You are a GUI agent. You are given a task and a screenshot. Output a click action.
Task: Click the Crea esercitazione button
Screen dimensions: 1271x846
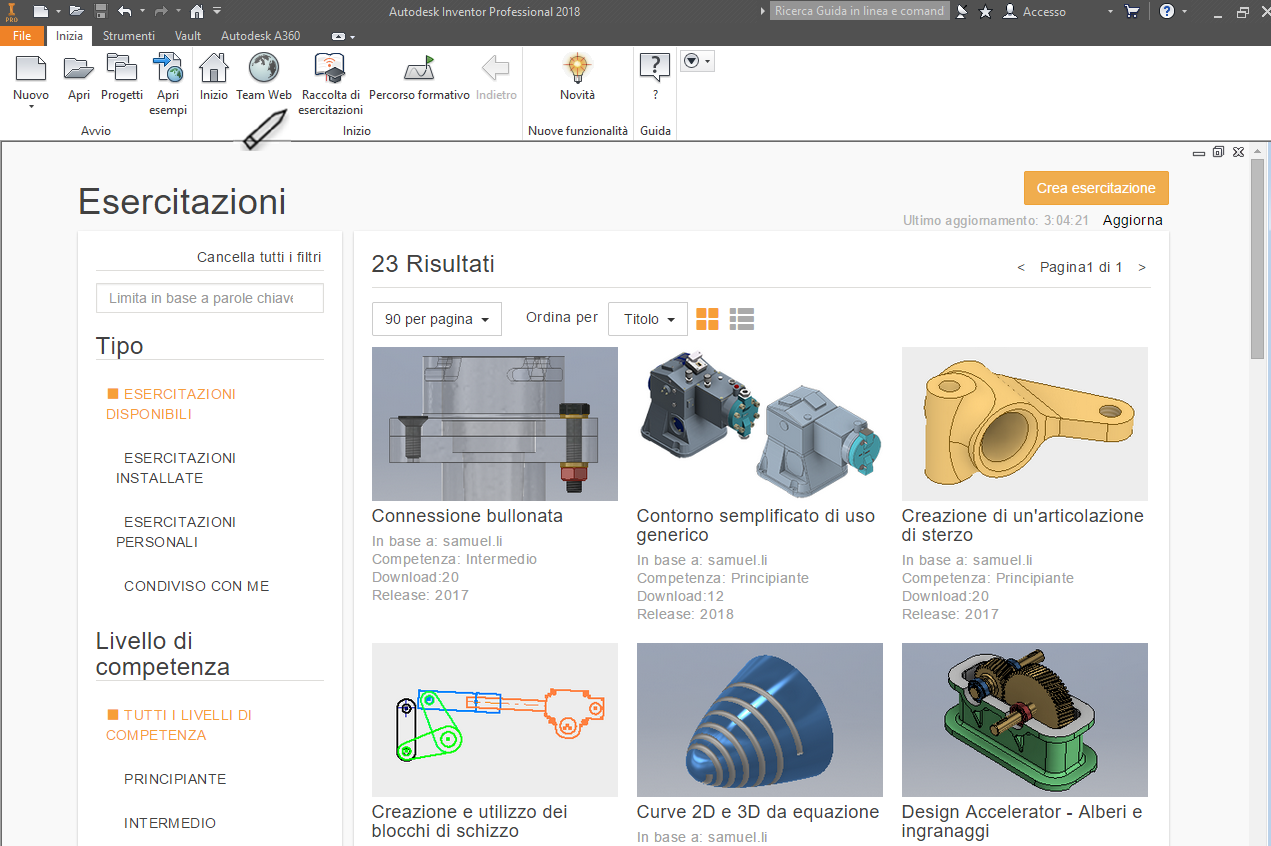[x=1096, y=188]
